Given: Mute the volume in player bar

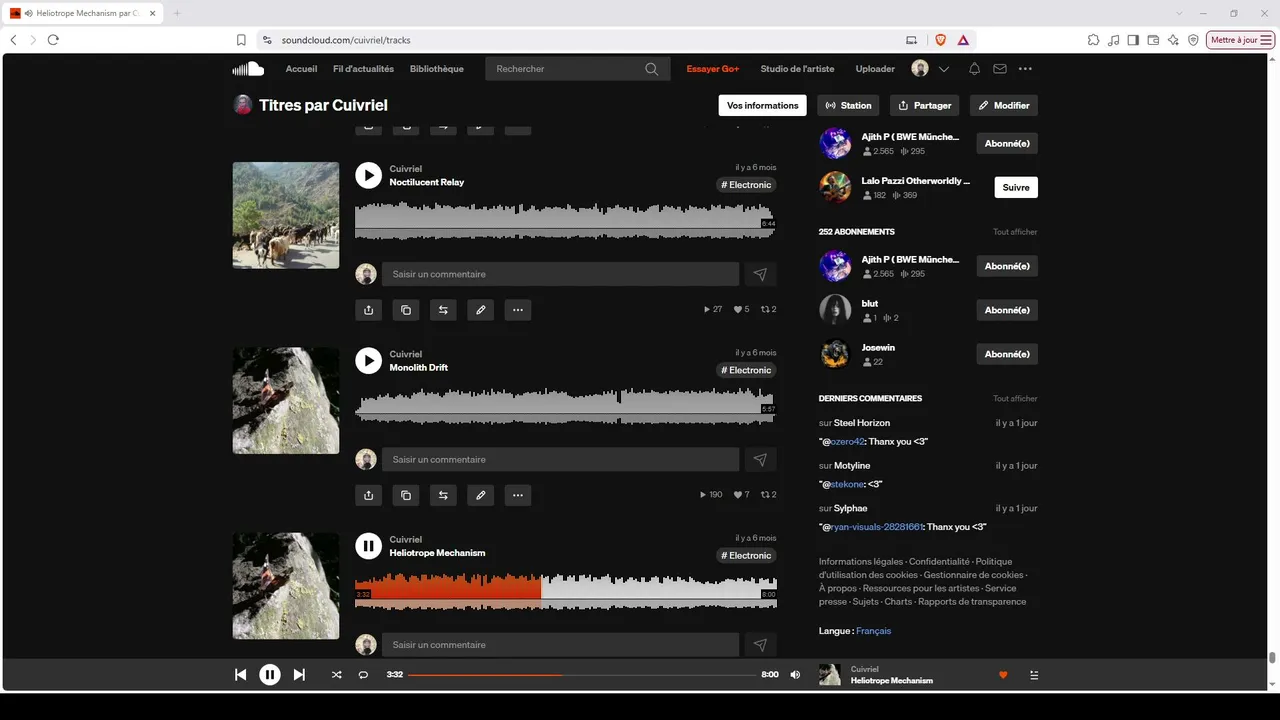Looking at the screenshot, I should point(795,675).
